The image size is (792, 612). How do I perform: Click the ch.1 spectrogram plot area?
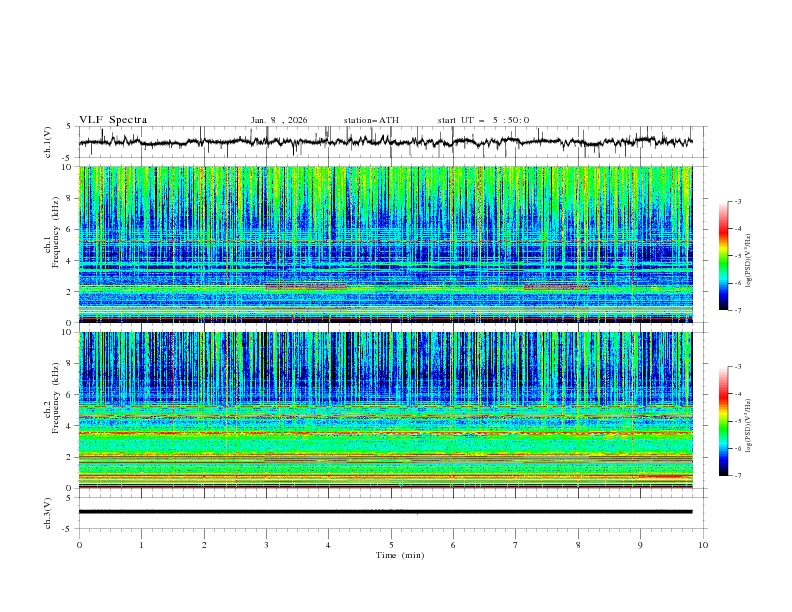click(x=385, y=244)
